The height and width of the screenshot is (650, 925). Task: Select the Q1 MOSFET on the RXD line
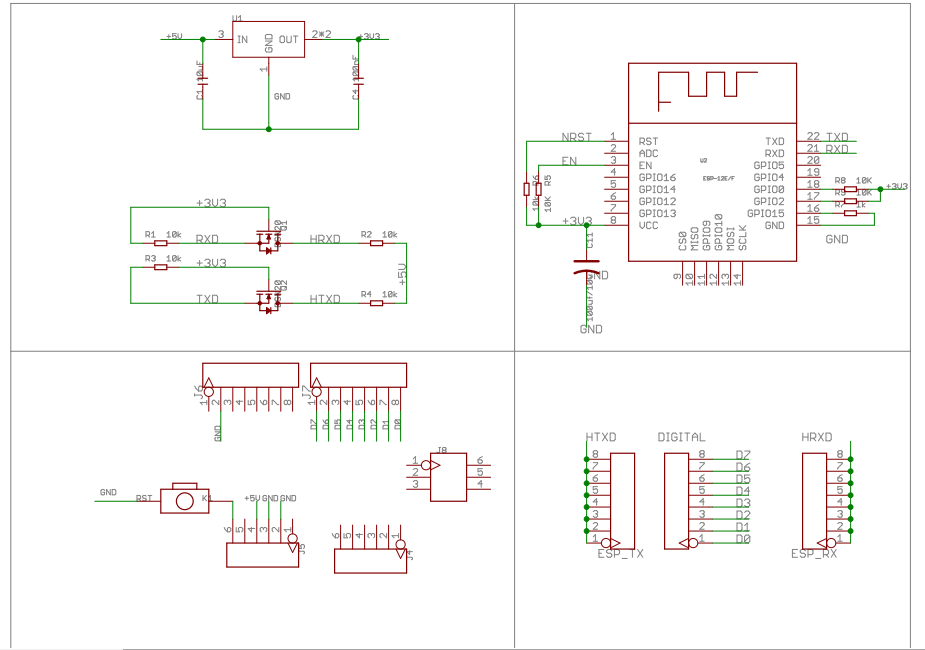click(267, 239)
